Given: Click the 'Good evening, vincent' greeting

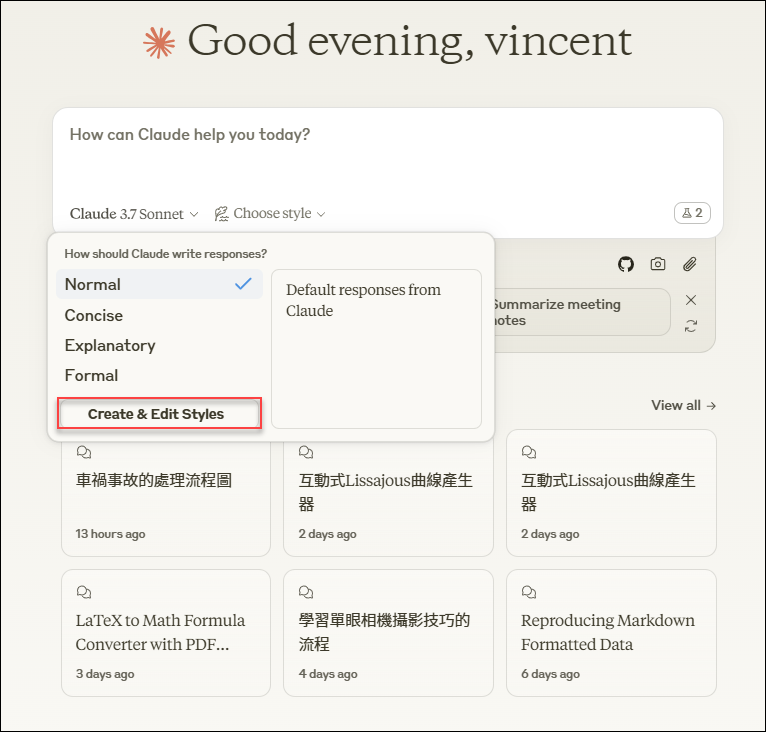Looking at the screenshot, I should [409, 41].
